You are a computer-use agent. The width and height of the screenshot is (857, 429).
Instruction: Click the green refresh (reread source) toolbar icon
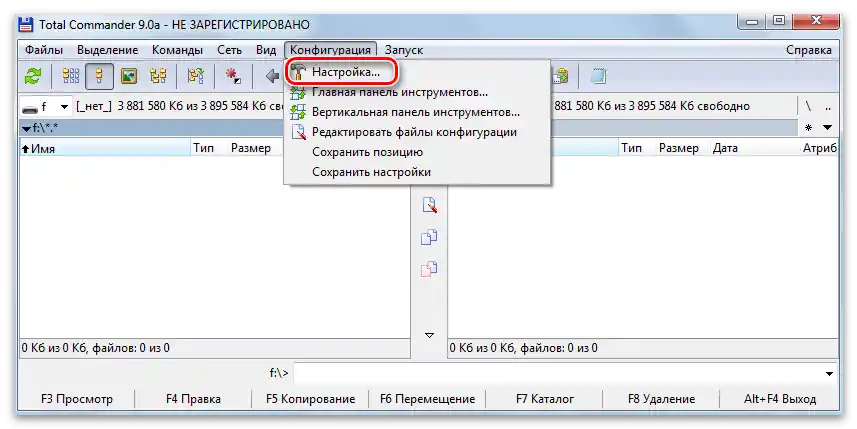click(33, 76)
